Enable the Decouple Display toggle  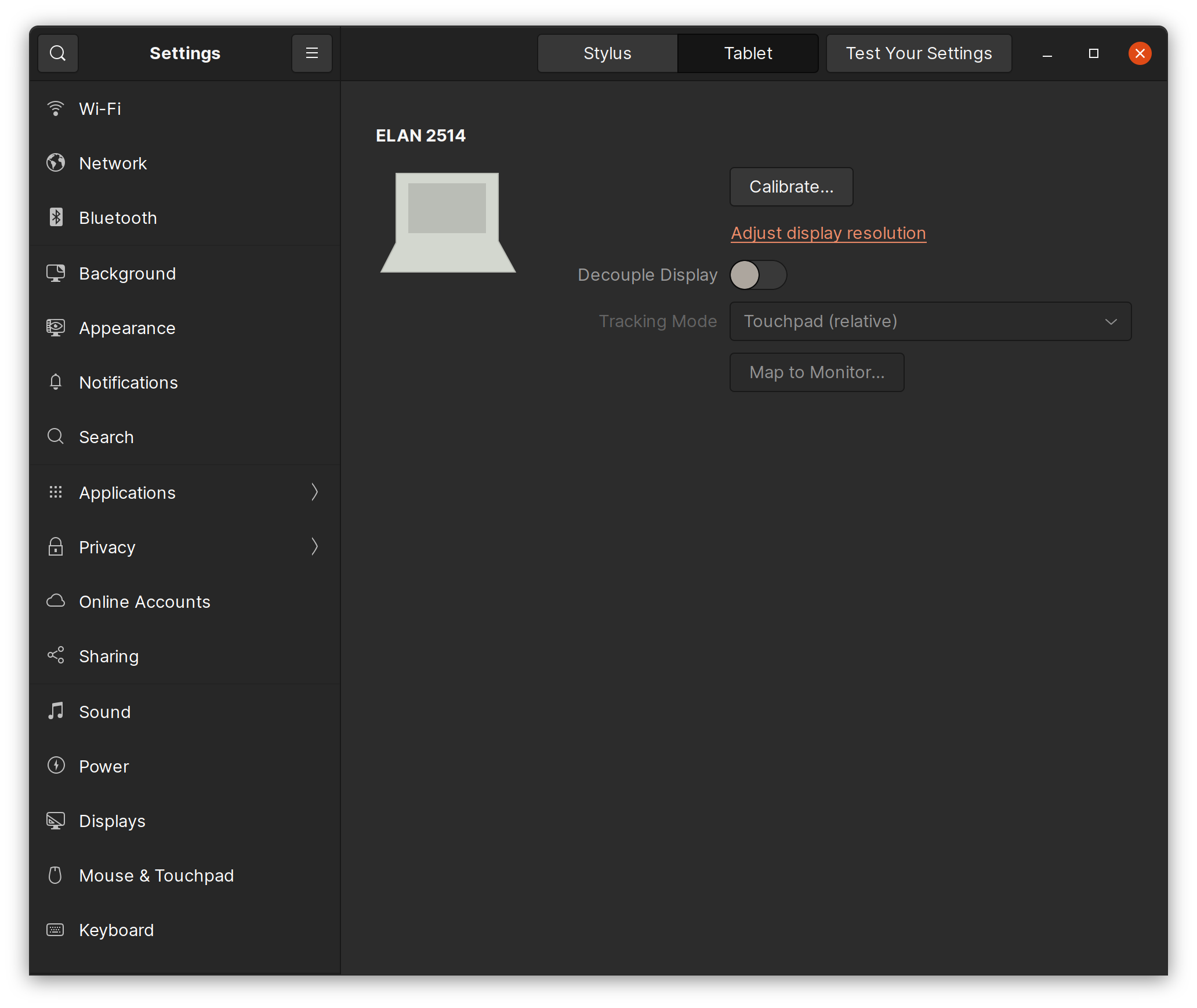tap(757, 275)
